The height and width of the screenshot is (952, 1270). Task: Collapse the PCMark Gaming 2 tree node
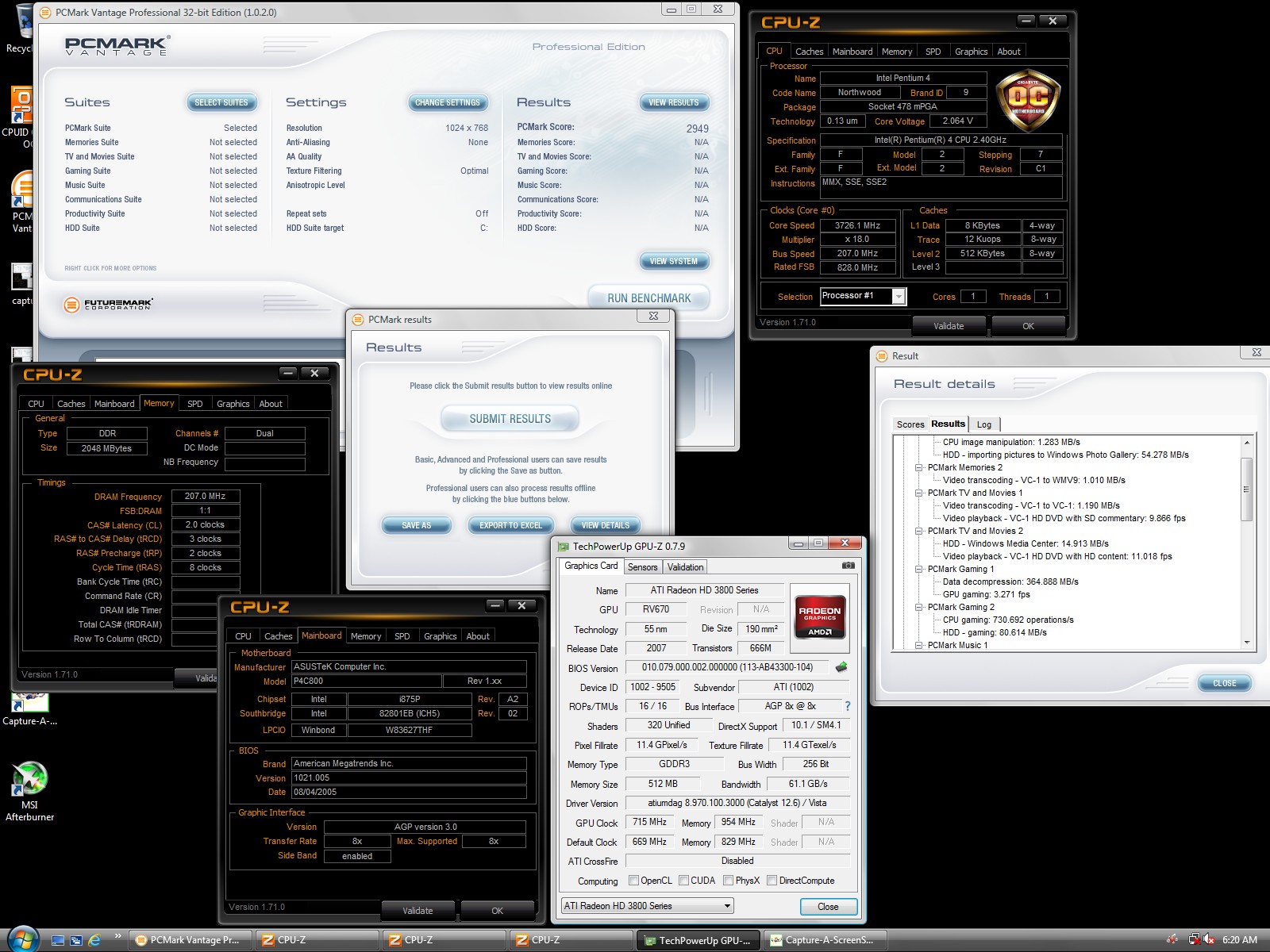pos(919,607)
